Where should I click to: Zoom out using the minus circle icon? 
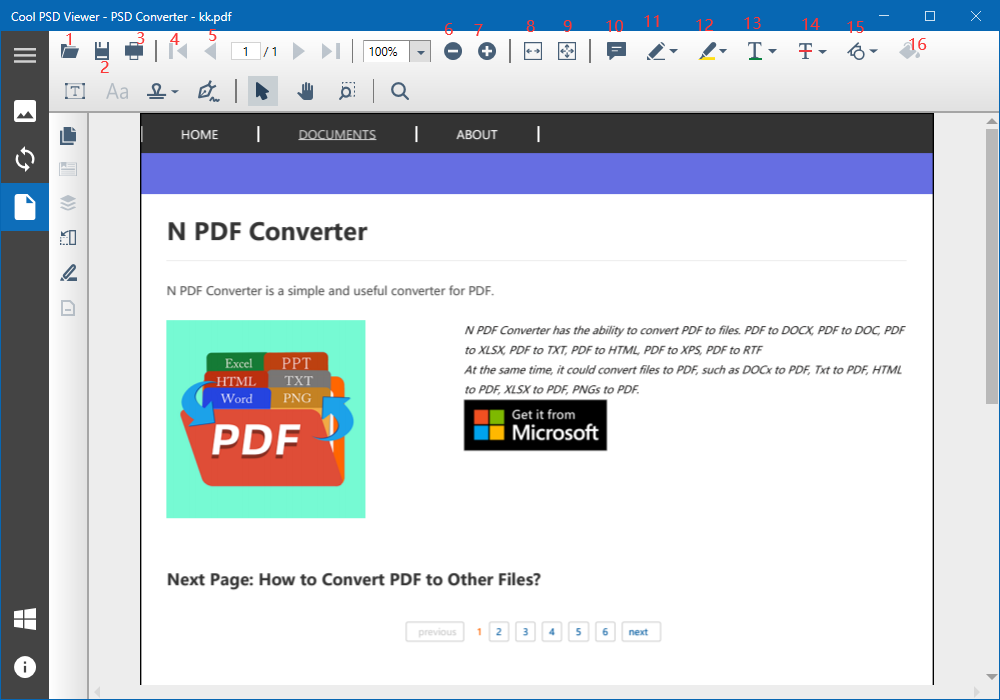[x=453, y=51]
